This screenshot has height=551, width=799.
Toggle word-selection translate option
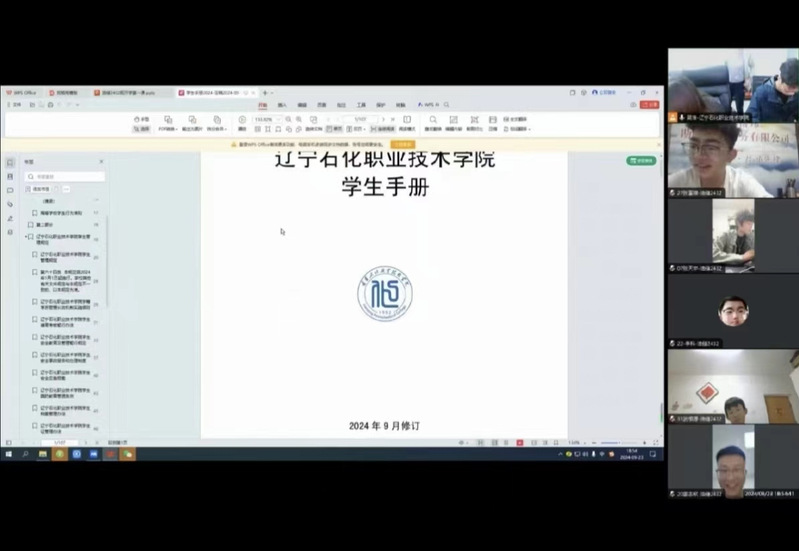click(x=517, y=129)
